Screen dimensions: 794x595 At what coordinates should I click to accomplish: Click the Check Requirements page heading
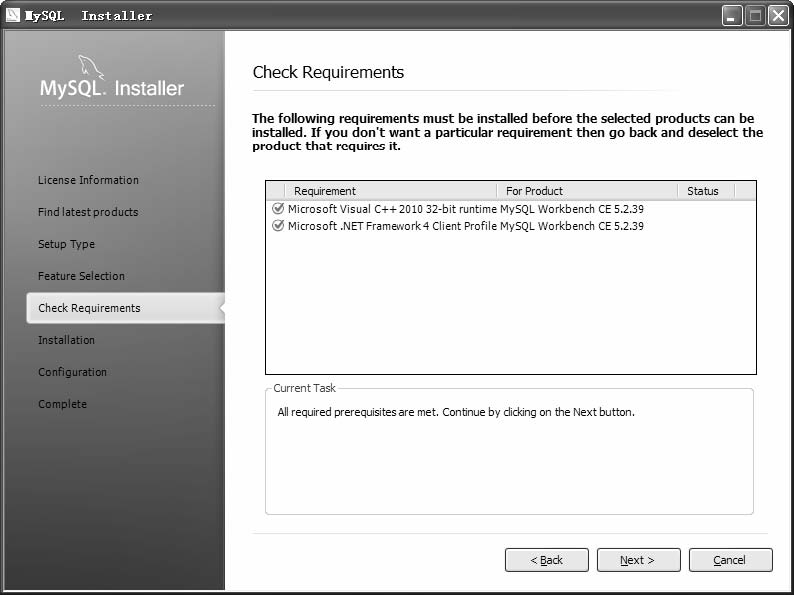328,72
